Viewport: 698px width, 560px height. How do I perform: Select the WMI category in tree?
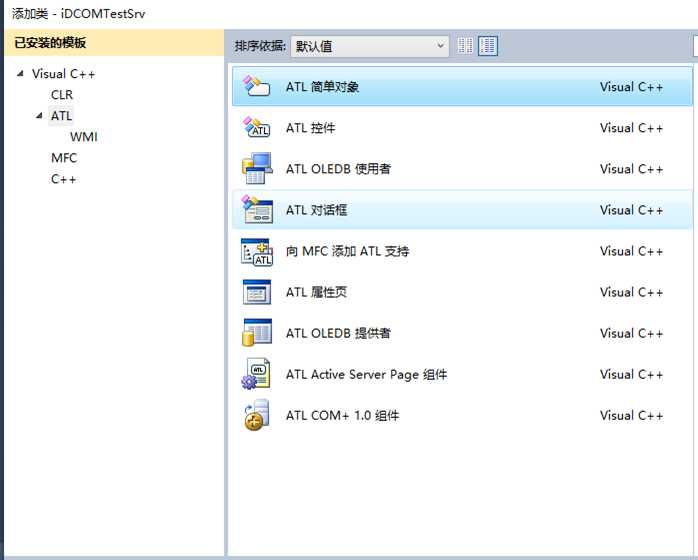(84, 137)
